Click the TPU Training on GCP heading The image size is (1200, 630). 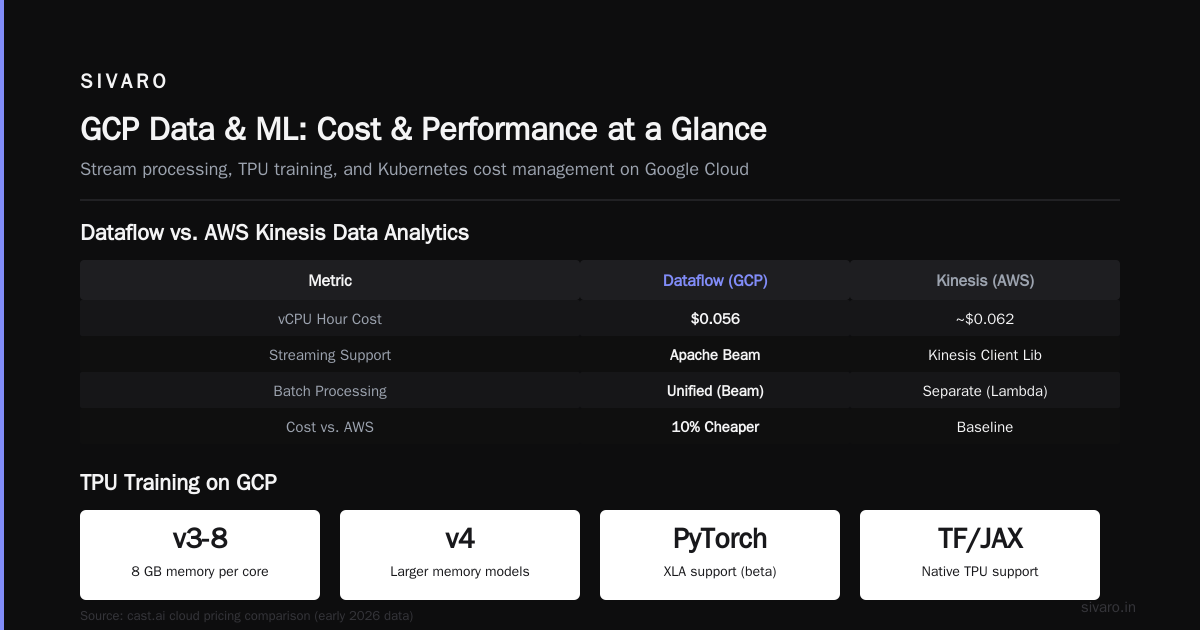pyautogui.click(x=178, y=483)
